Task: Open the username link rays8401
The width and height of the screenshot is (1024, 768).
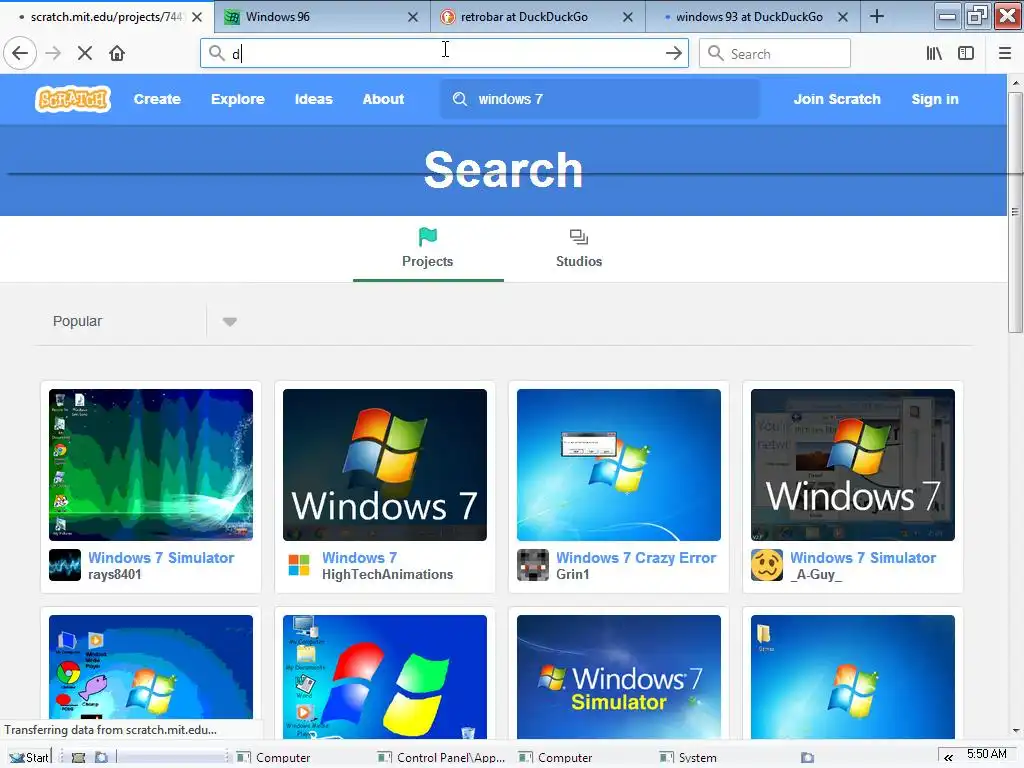Action: tap(114, 575)
